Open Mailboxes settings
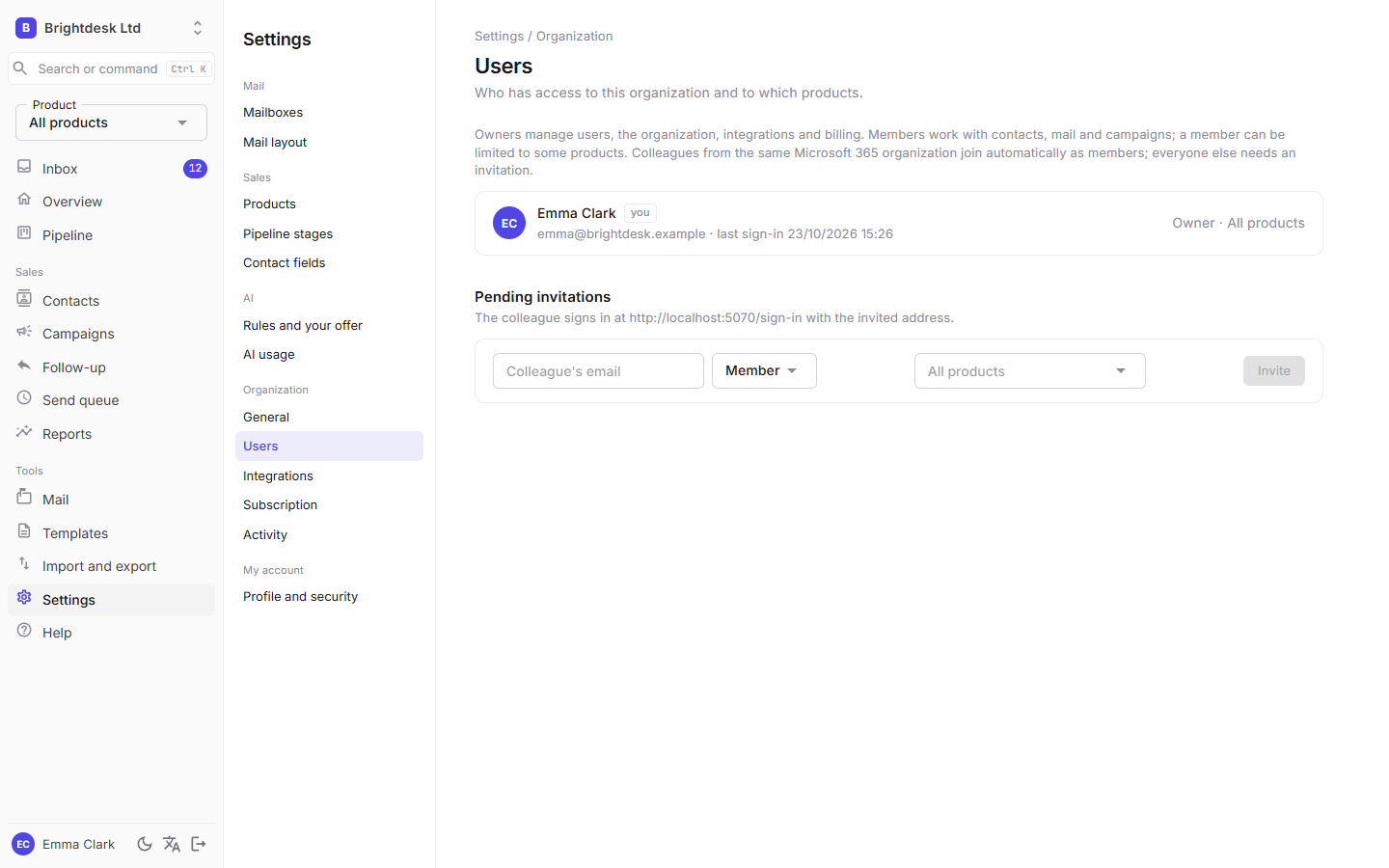 point(329,113)
